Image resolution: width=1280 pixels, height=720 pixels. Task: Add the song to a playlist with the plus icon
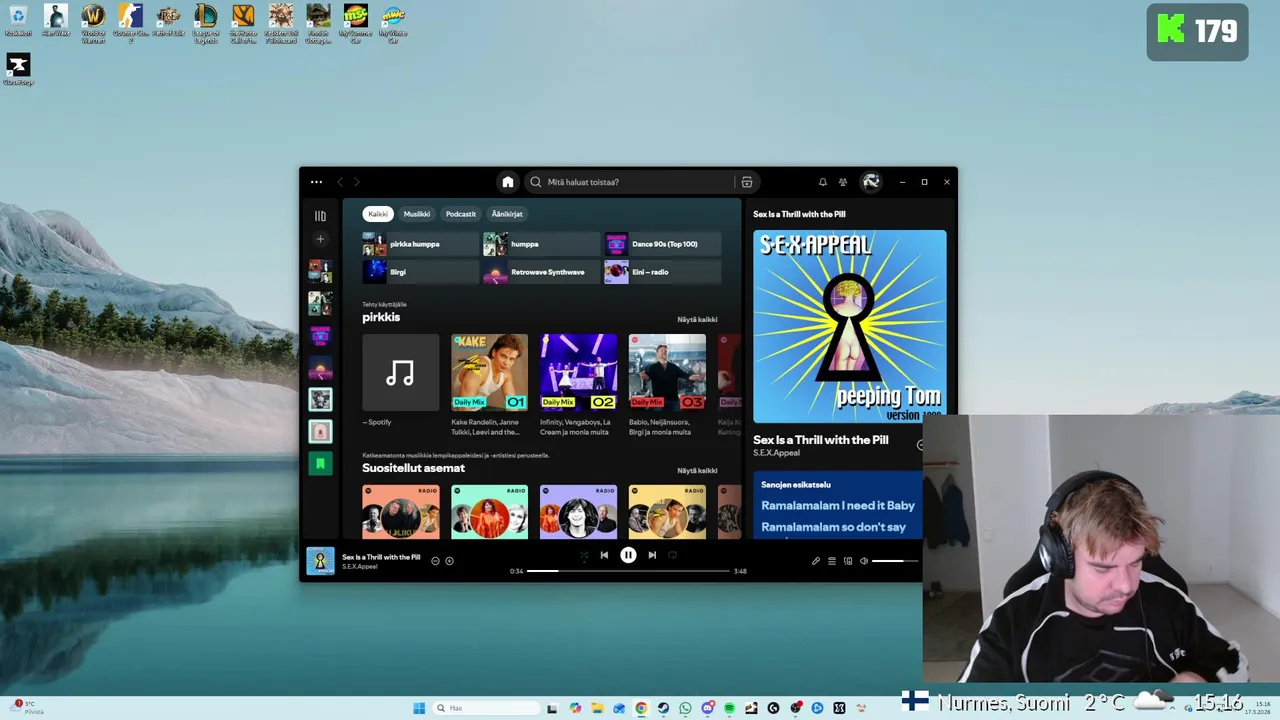449,561
